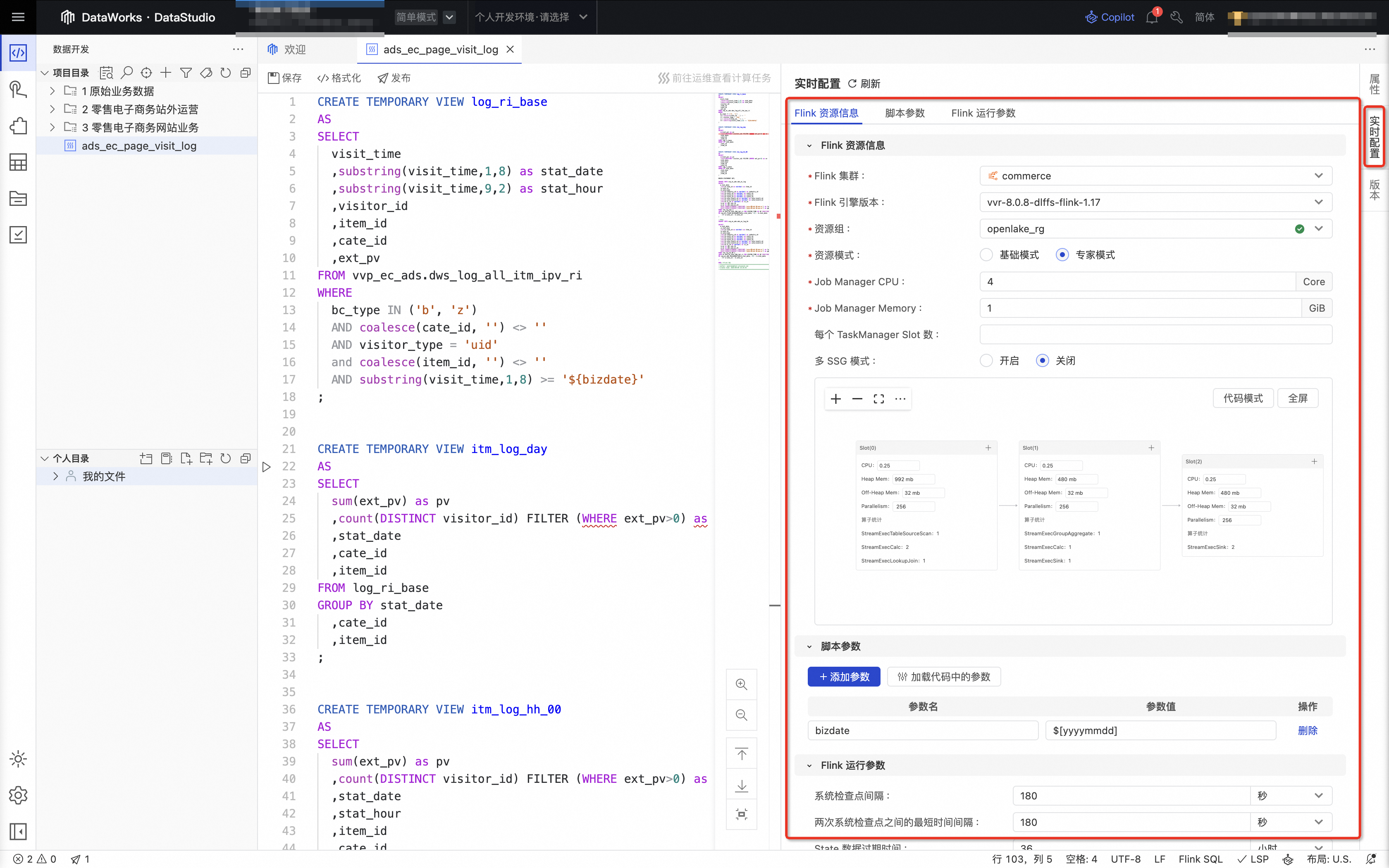Refresh the project directory
This screenshot has width=1389, height=868.
[x=226, y=73]
